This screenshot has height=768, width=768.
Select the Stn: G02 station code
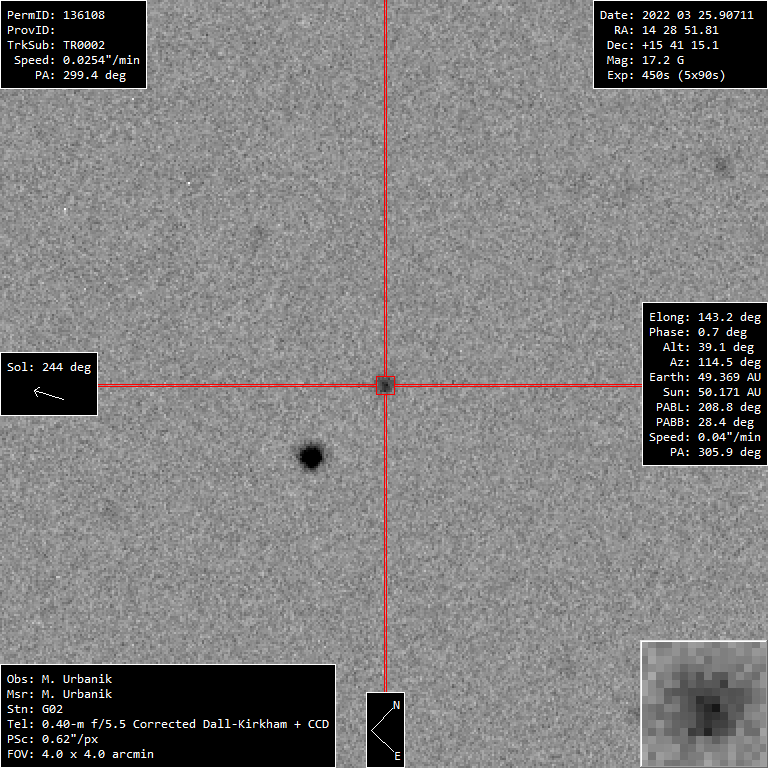(35, 709)
